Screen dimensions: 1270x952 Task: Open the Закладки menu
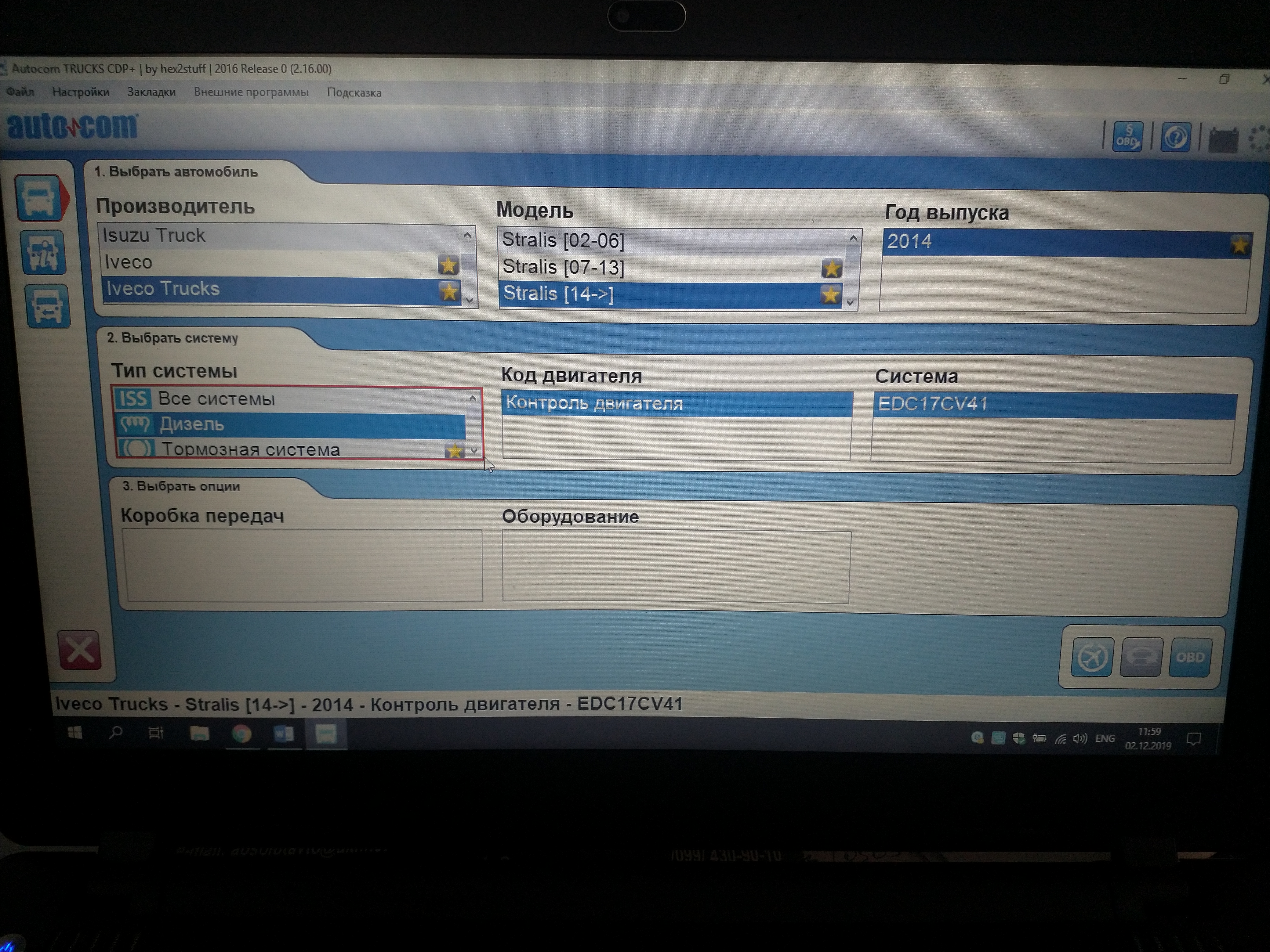pyautogui.click(x=151, y=92)
